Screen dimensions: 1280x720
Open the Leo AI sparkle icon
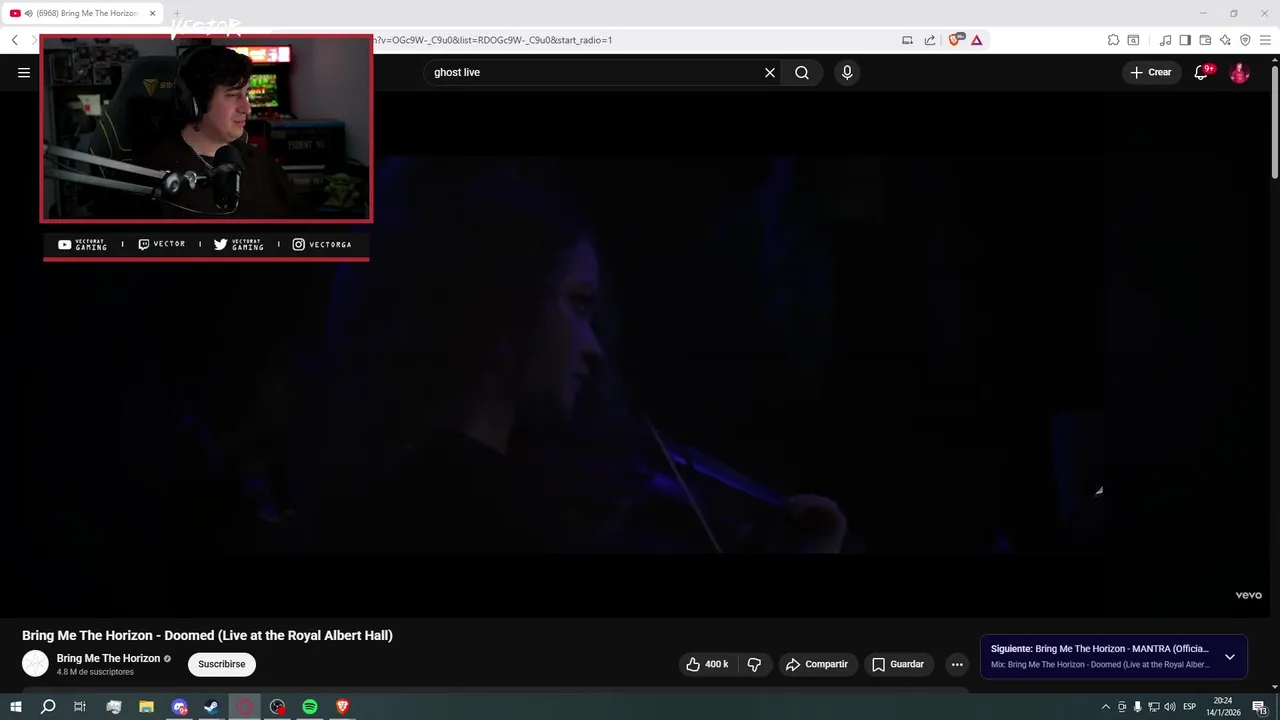click(x=1225, y=40)
